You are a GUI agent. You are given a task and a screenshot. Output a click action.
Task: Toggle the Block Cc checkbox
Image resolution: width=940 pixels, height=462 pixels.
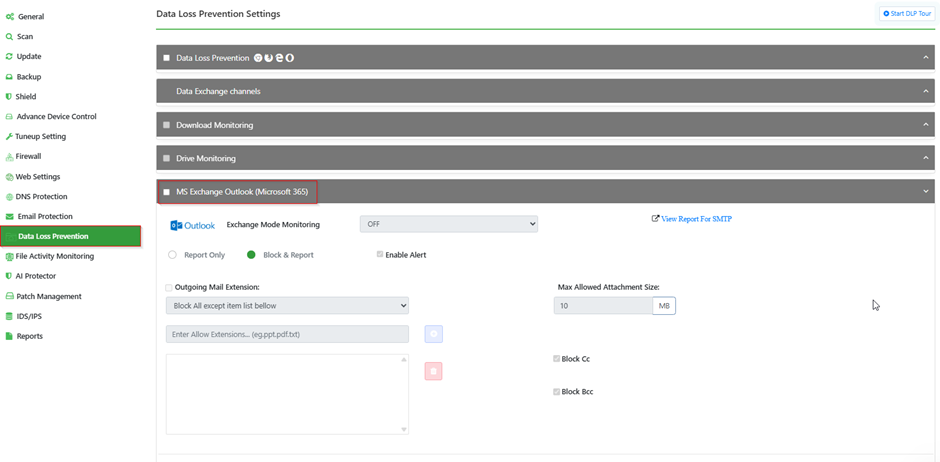[x=556, y=359]
